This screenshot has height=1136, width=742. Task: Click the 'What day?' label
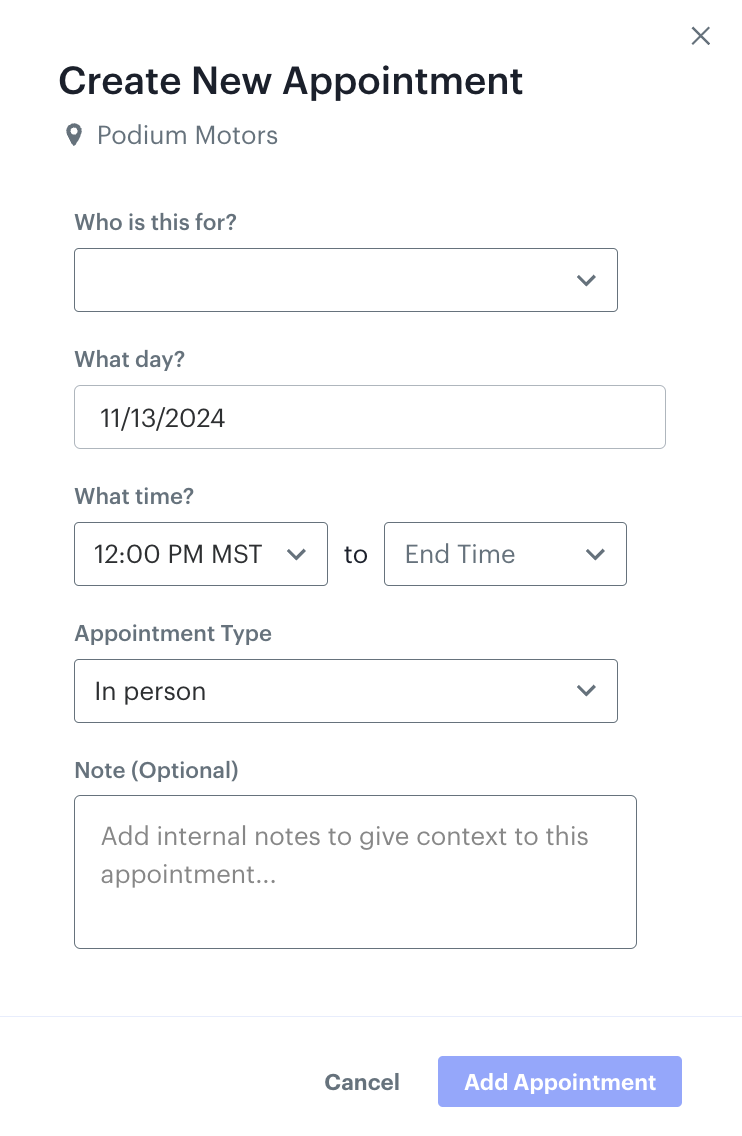pyautogui.click(x=129, y=359)
